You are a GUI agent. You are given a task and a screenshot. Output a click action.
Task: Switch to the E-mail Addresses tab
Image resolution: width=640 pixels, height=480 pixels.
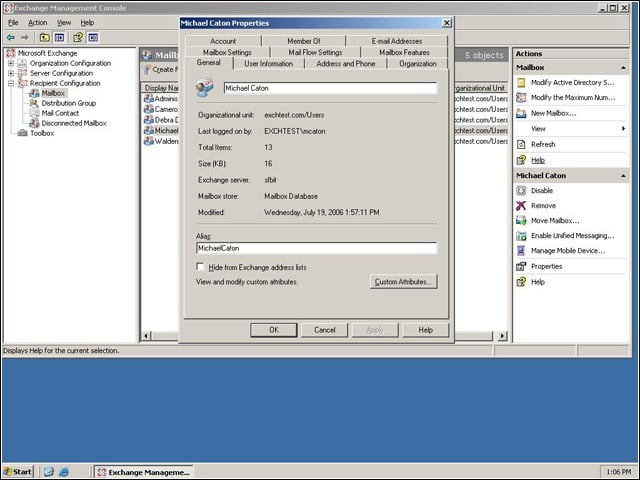tap(397, 41)
